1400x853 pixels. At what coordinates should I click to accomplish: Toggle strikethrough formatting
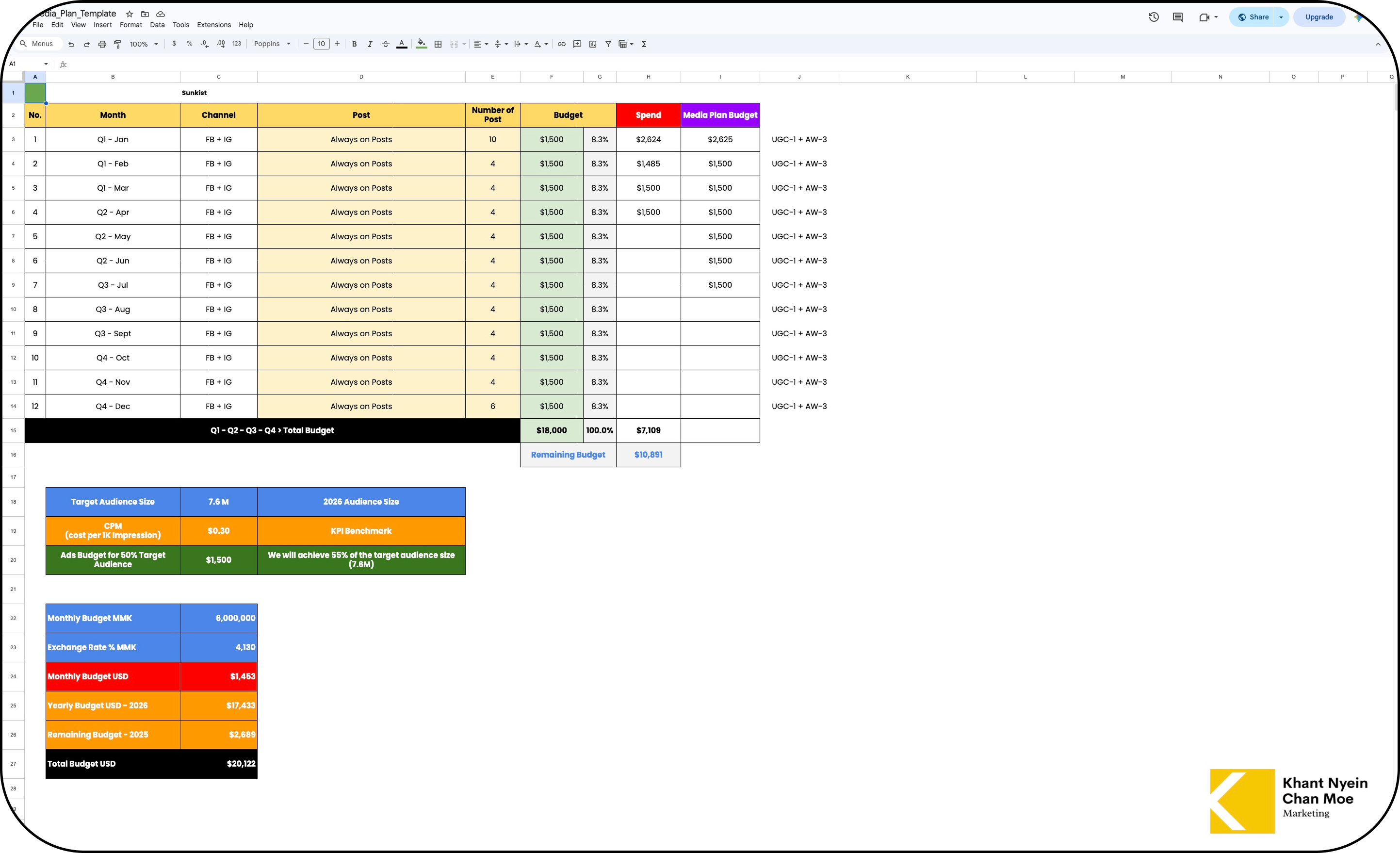click(x=386, y=44)
